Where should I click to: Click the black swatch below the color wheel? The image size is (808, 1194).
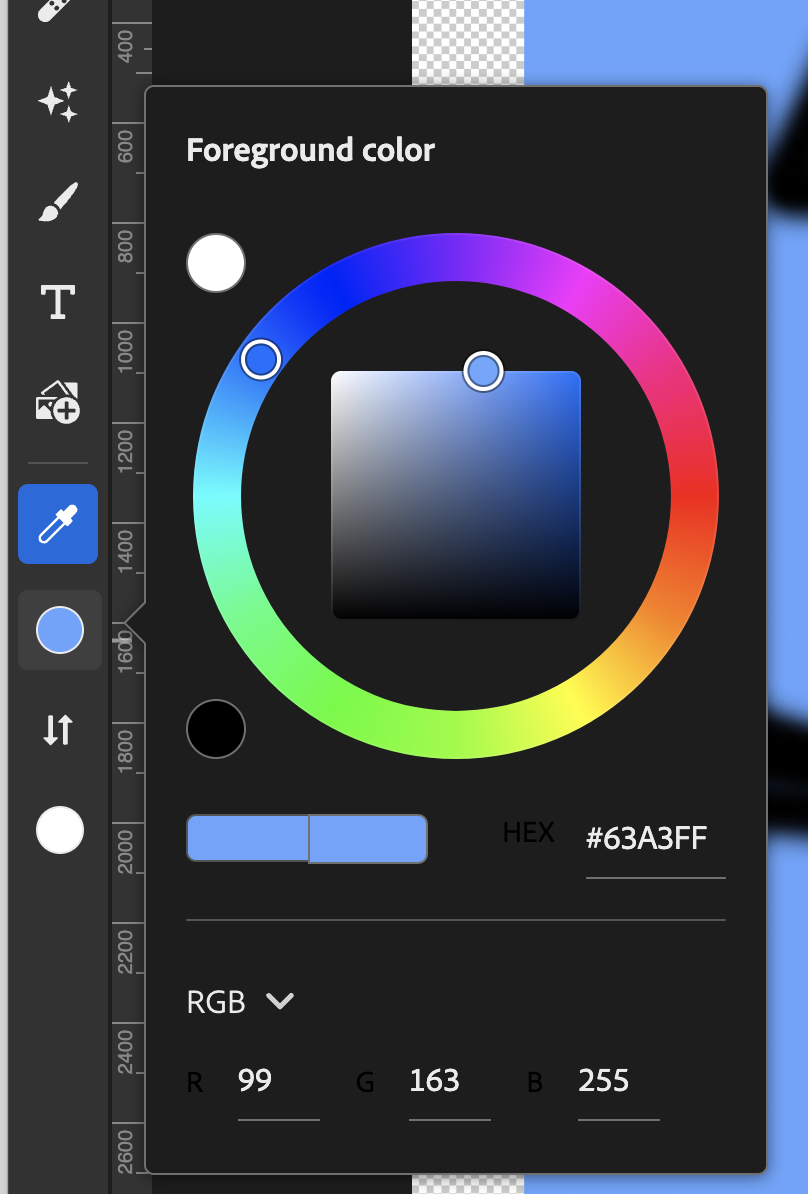[x=216, y=729]
